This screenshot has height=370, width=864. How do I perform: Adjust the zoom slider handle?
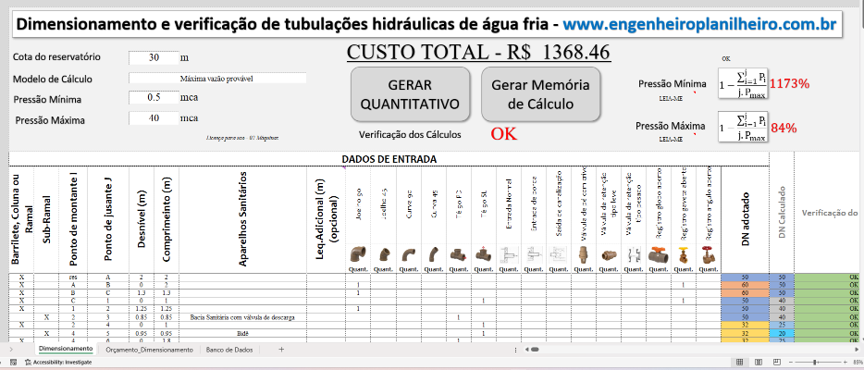click(x=814, y=362)
